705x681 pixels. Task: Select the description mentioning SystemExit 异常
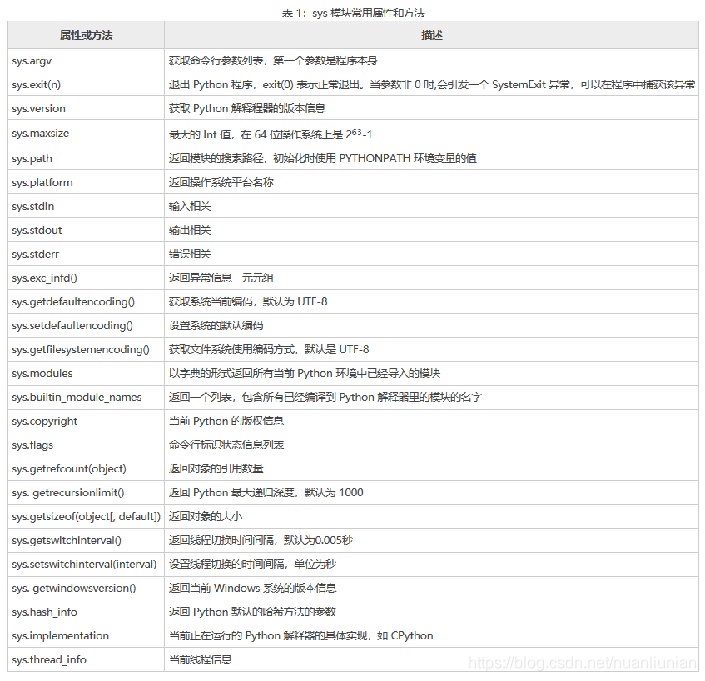point(432,85)
